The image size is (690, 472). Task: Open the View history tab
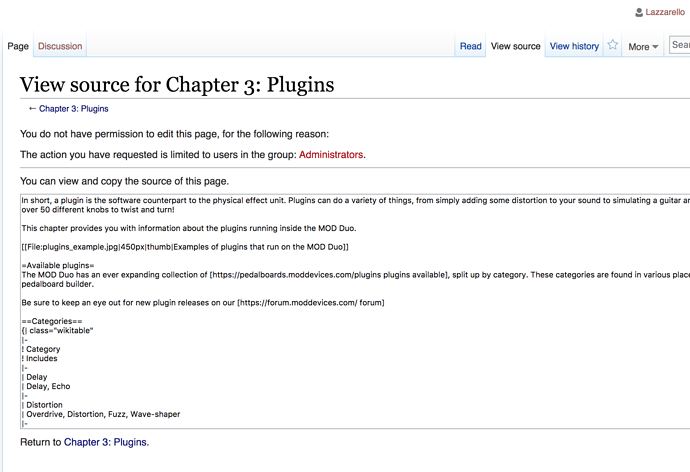pyautogui.click(x=574, y=46)
